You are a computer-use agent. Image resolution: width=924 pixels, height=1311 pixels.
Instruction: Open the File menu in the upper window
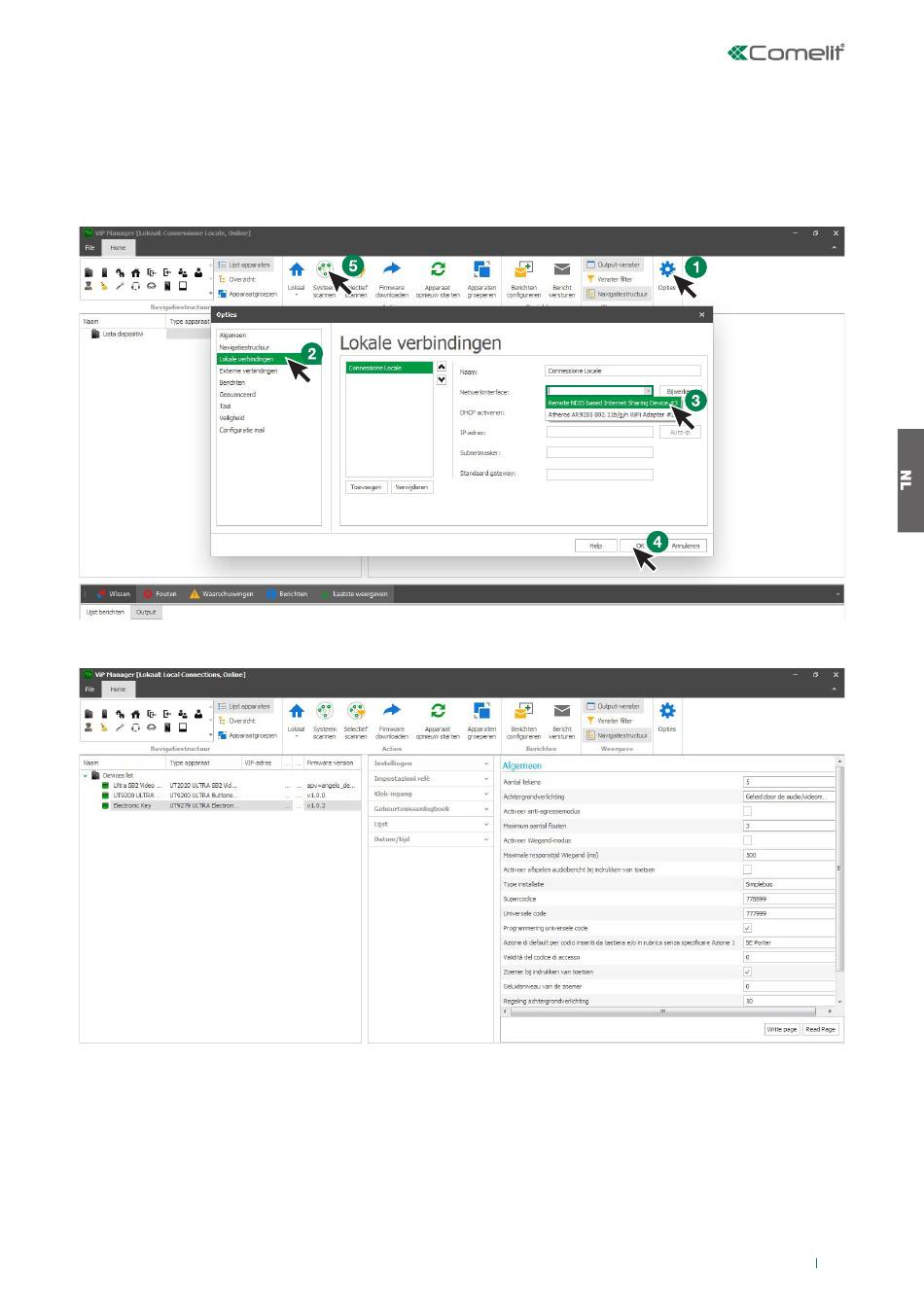[89, 248]
